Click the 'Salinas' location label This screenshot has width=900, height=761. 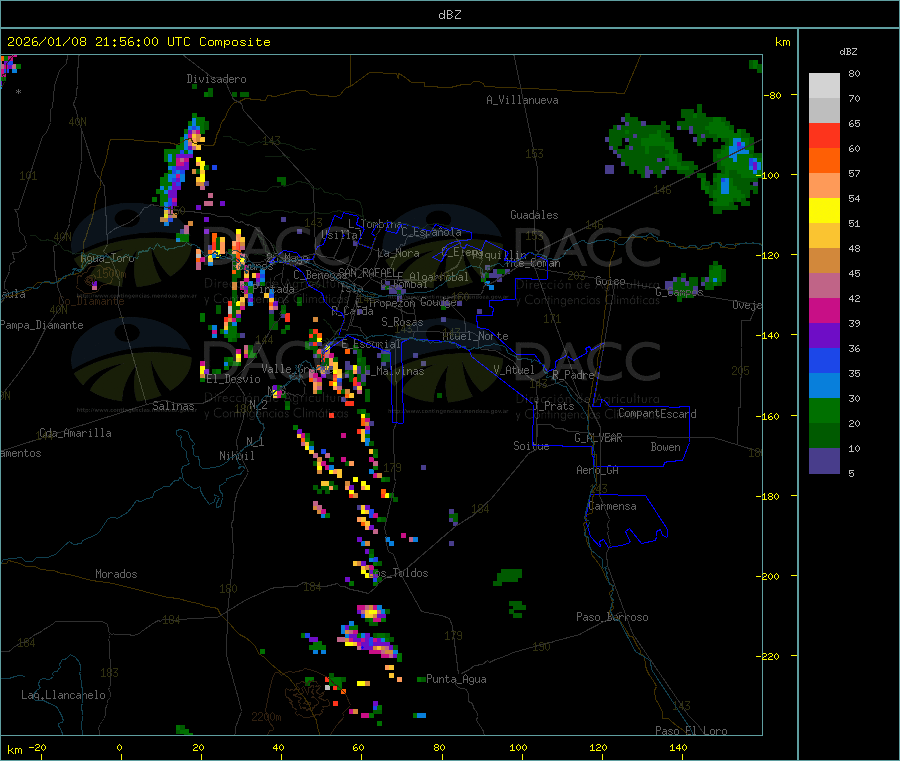173,406
